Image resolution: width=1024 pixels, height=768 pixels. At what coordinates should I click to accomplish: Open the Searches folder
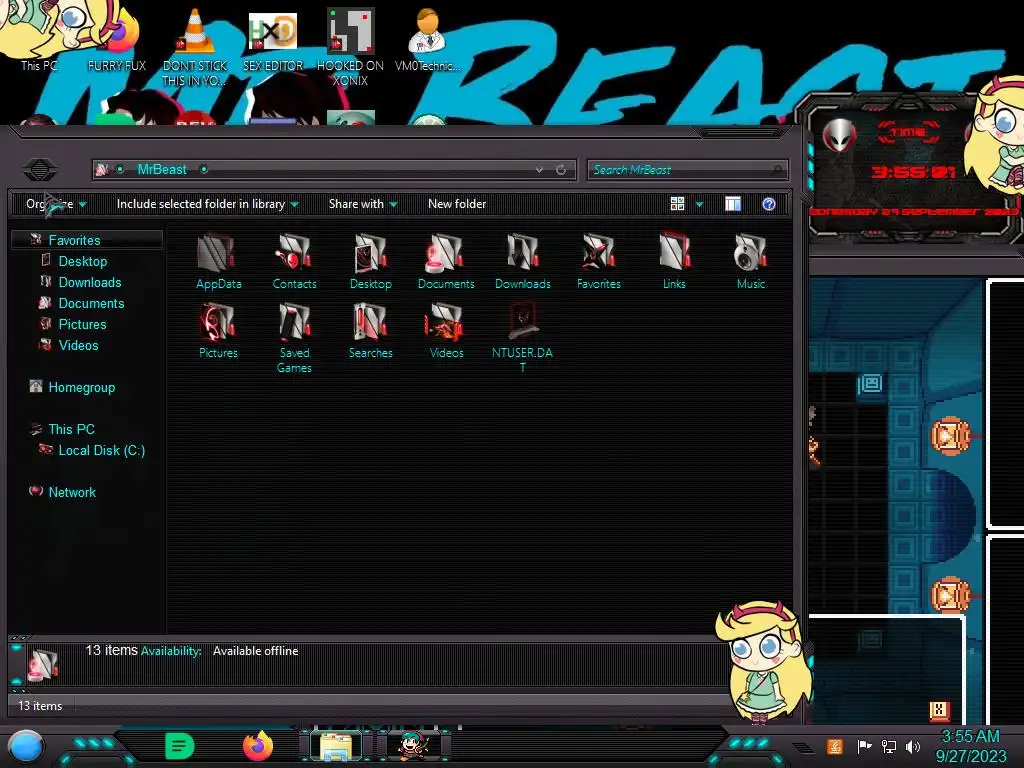[370, 330]
